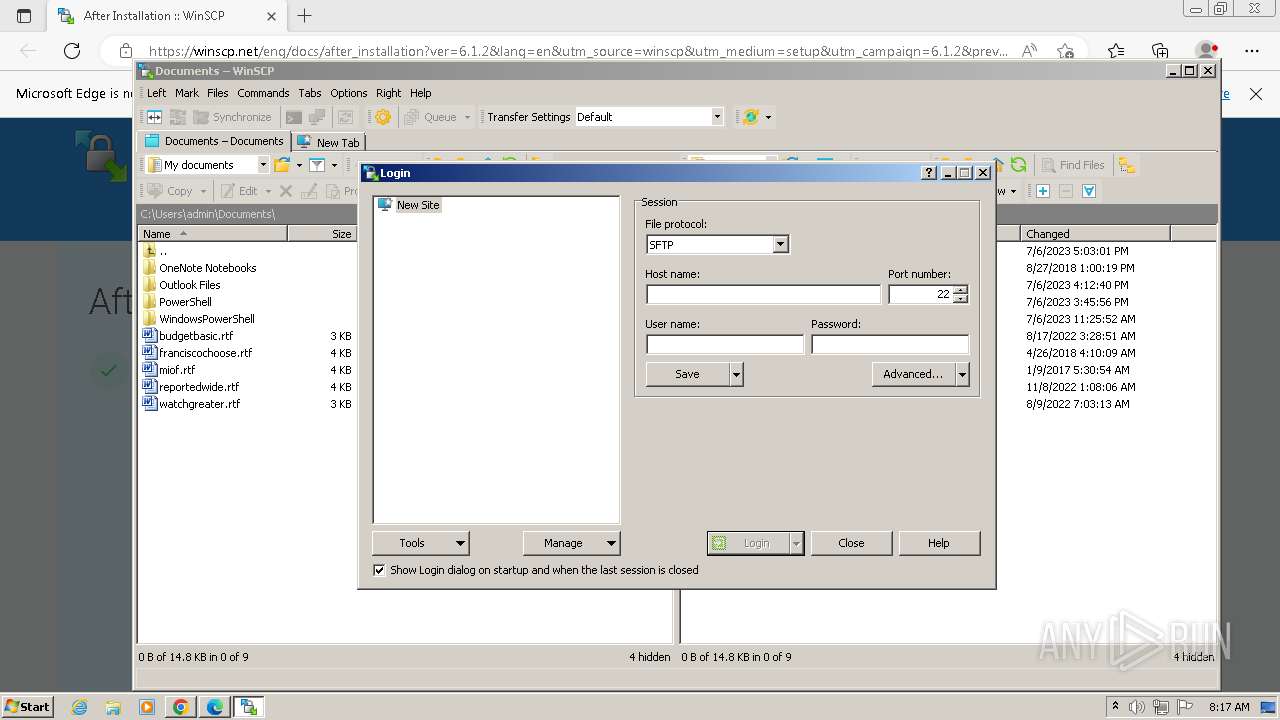Select the WindowsPowerShell folder
Image resolution: width=1280 pixels, height=720 pixels.
coord(206,319)
